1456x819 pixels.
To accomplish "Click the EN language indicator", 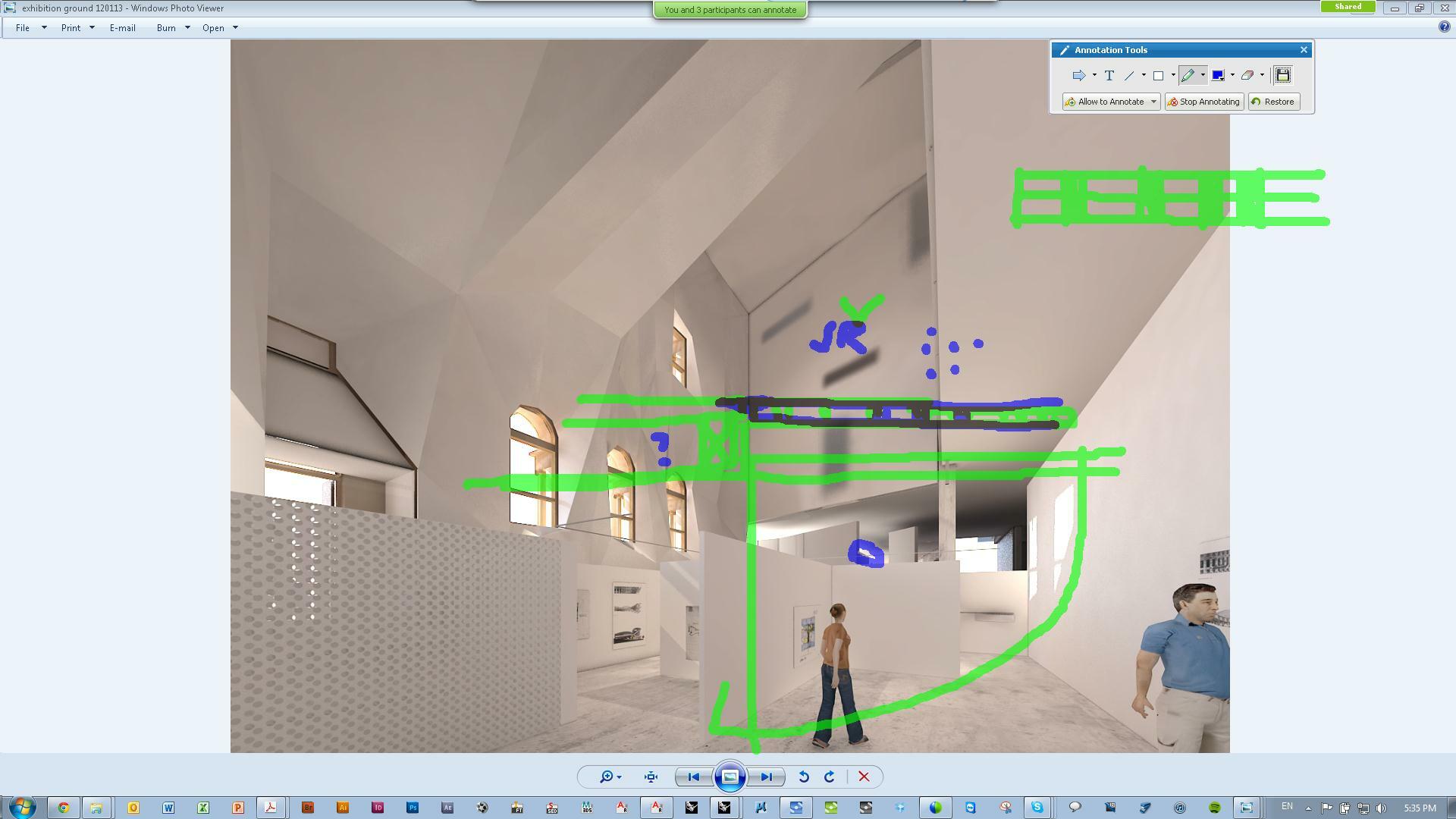I will 1287,806.
